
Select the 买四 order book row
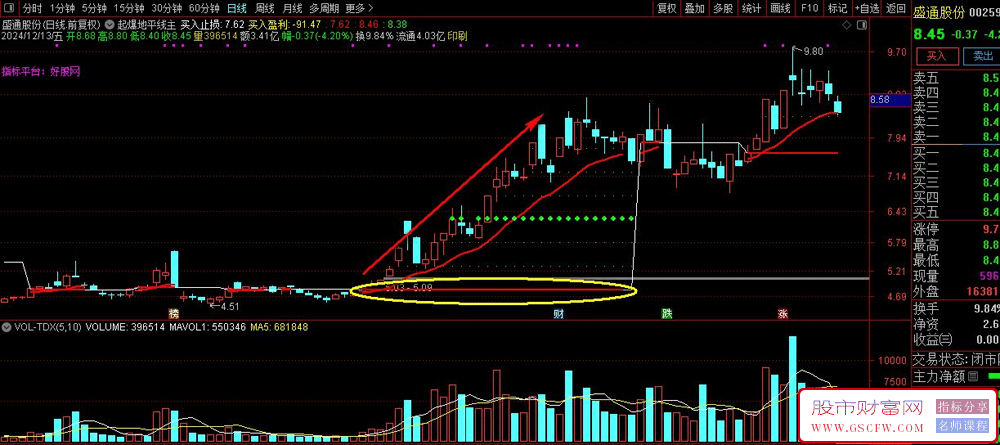point(956,197)
